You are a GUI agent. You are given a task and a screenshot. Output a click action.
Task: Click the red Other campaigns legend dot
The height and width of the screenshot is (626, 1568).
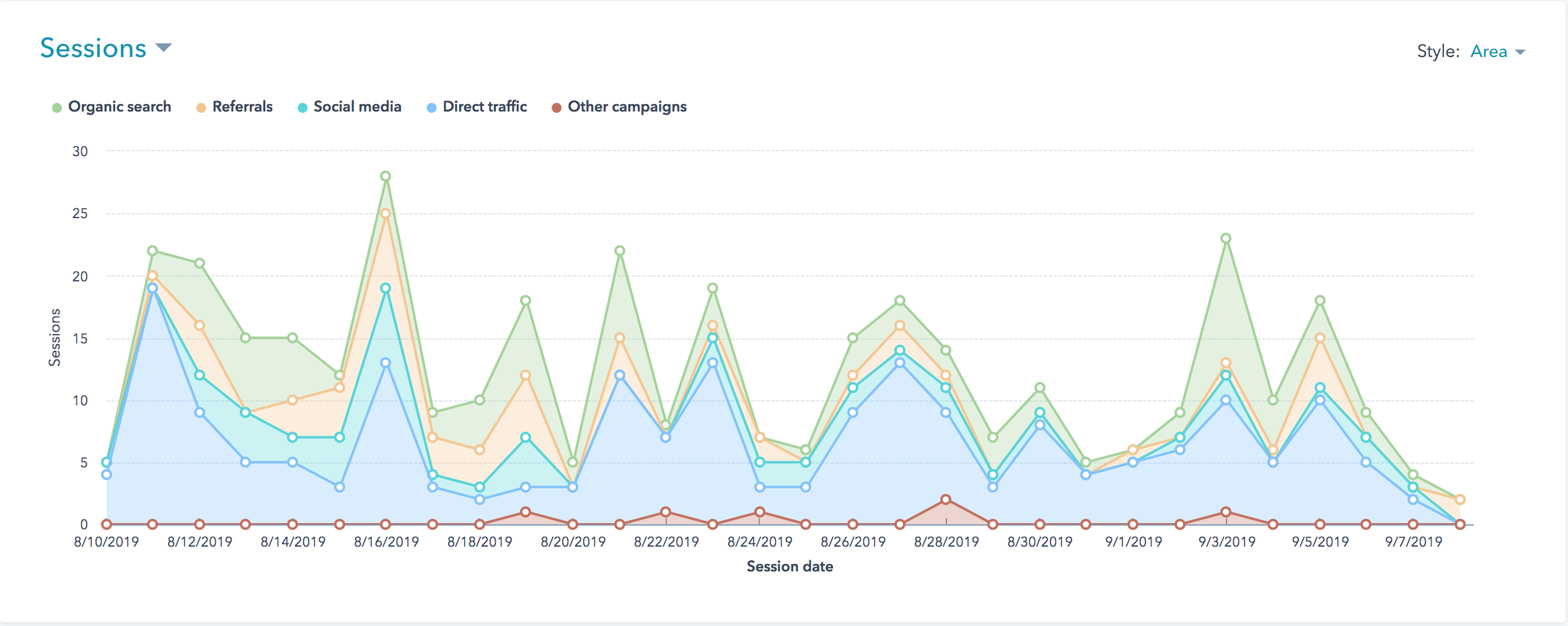click(557, 108)
